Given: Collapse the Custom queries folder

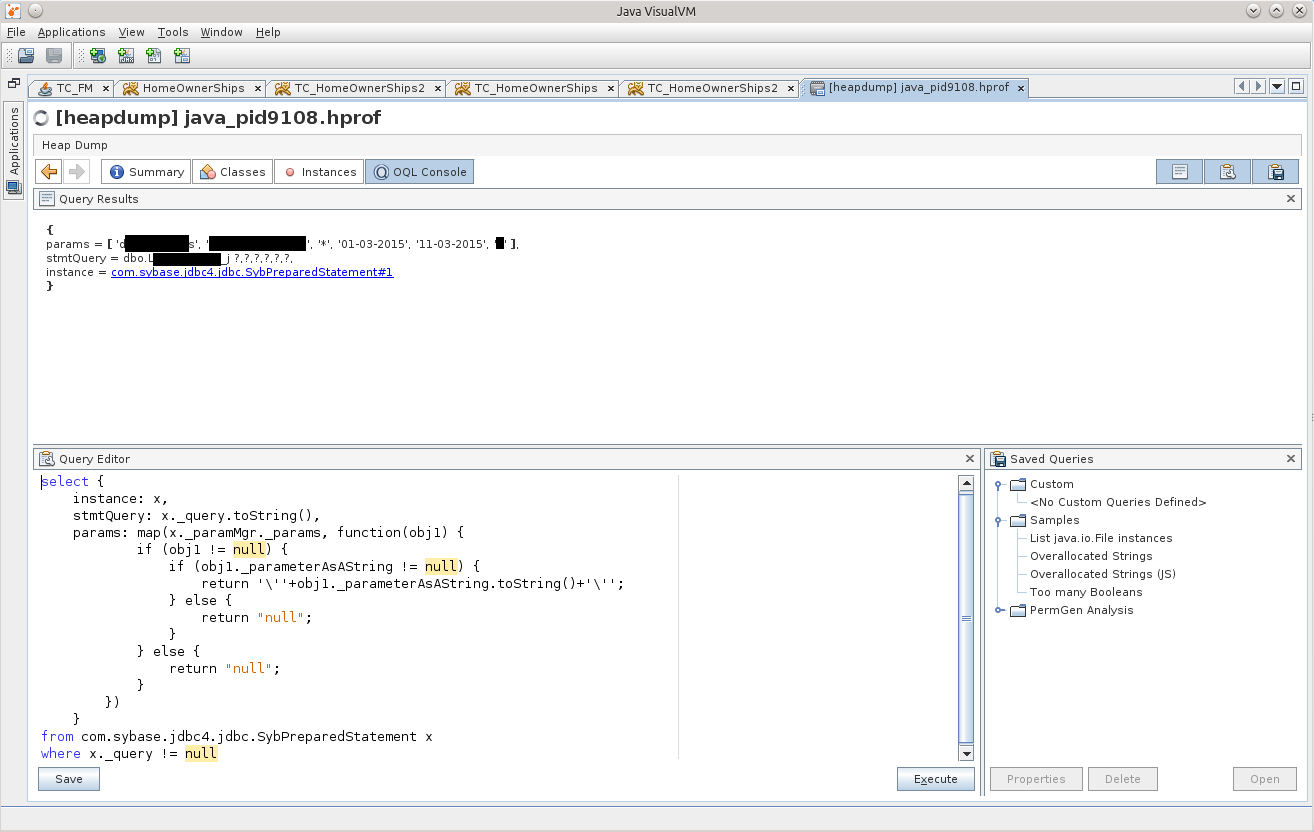Looking at the screenshot, I should (x=999, y=484).
